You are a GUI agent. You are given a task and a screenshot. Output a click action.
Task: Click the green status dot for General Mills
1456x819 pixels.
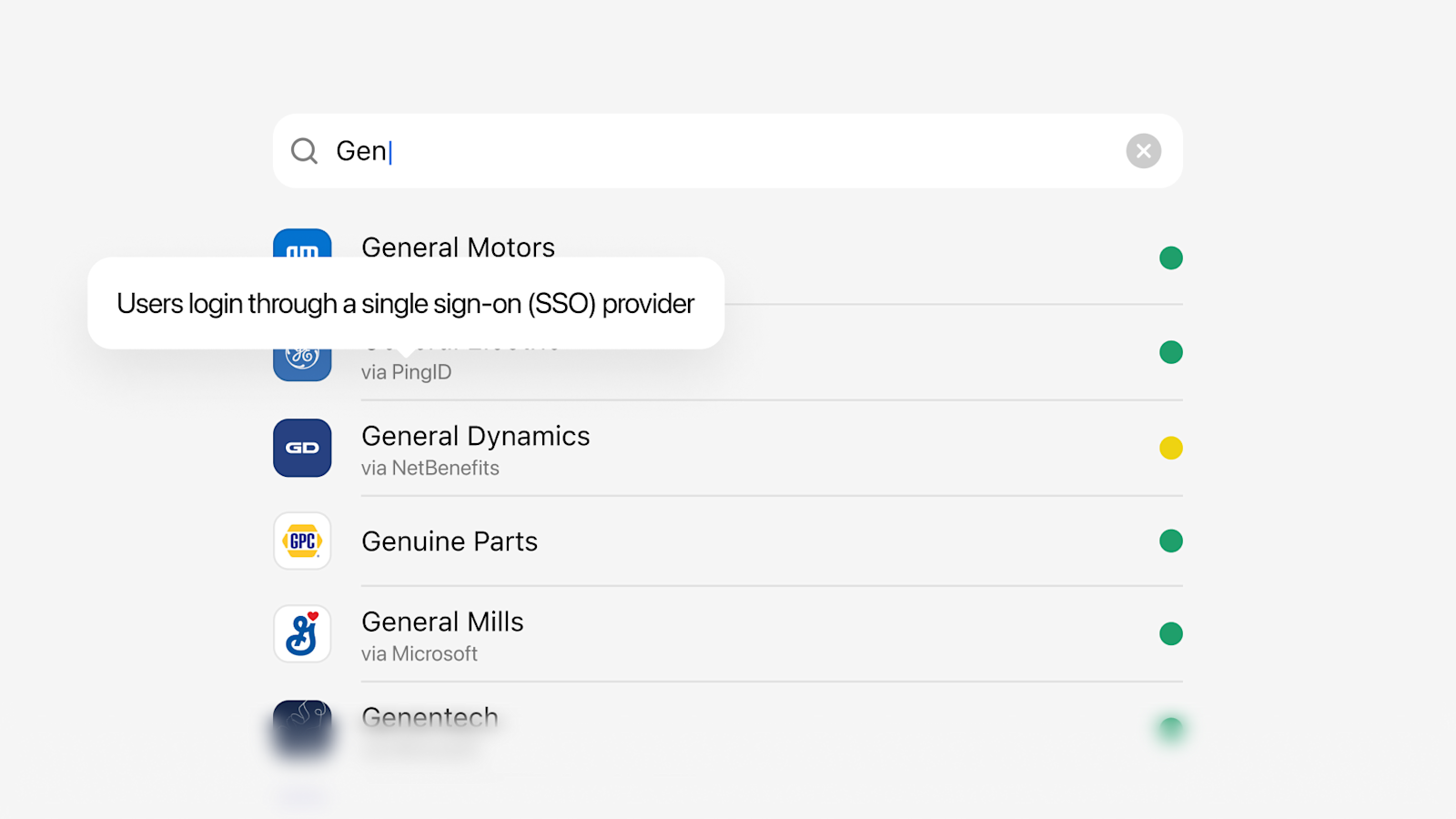(x=1171, y=633)
